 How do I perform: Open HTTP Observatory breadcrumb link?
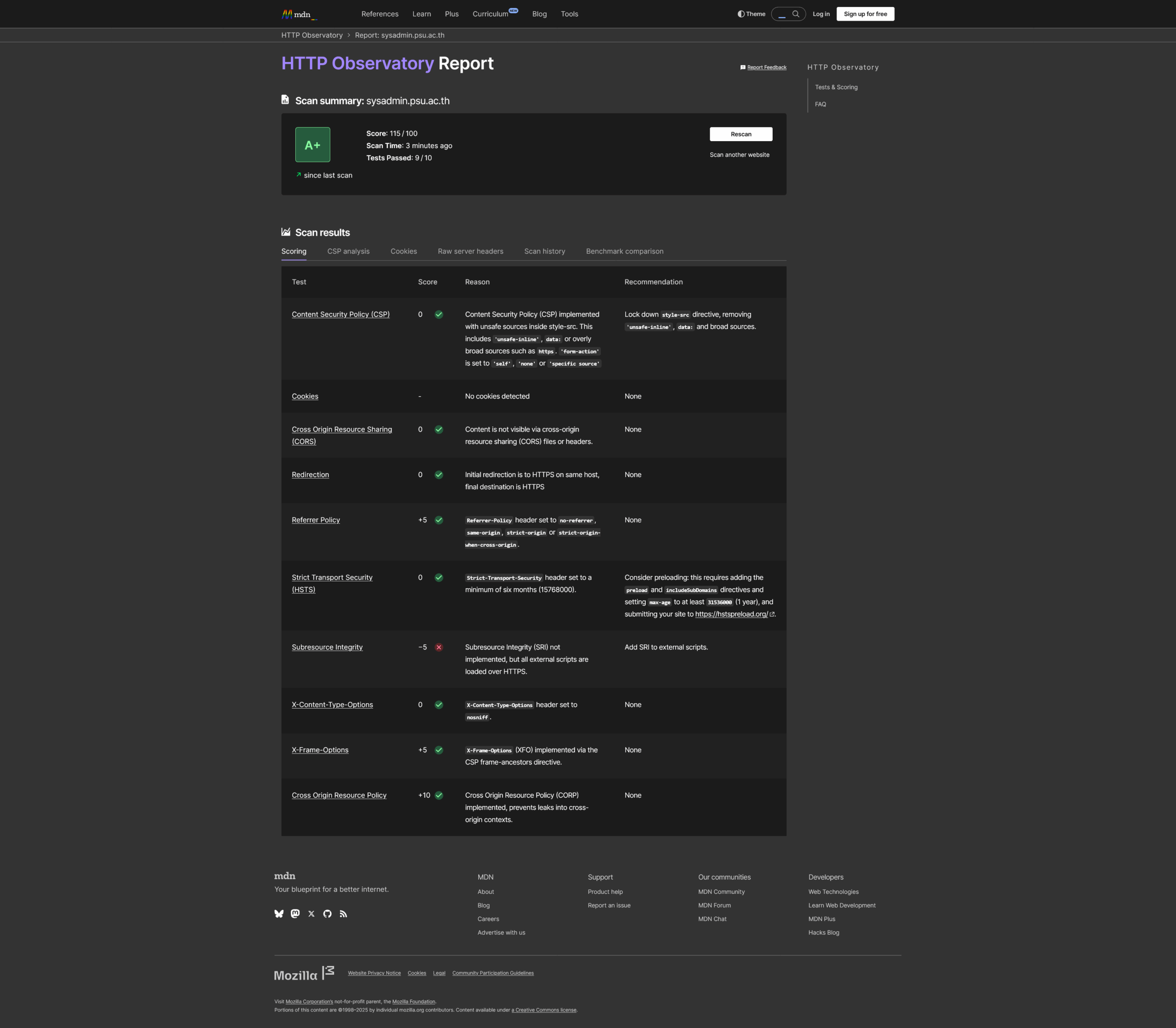pos(312,35)
